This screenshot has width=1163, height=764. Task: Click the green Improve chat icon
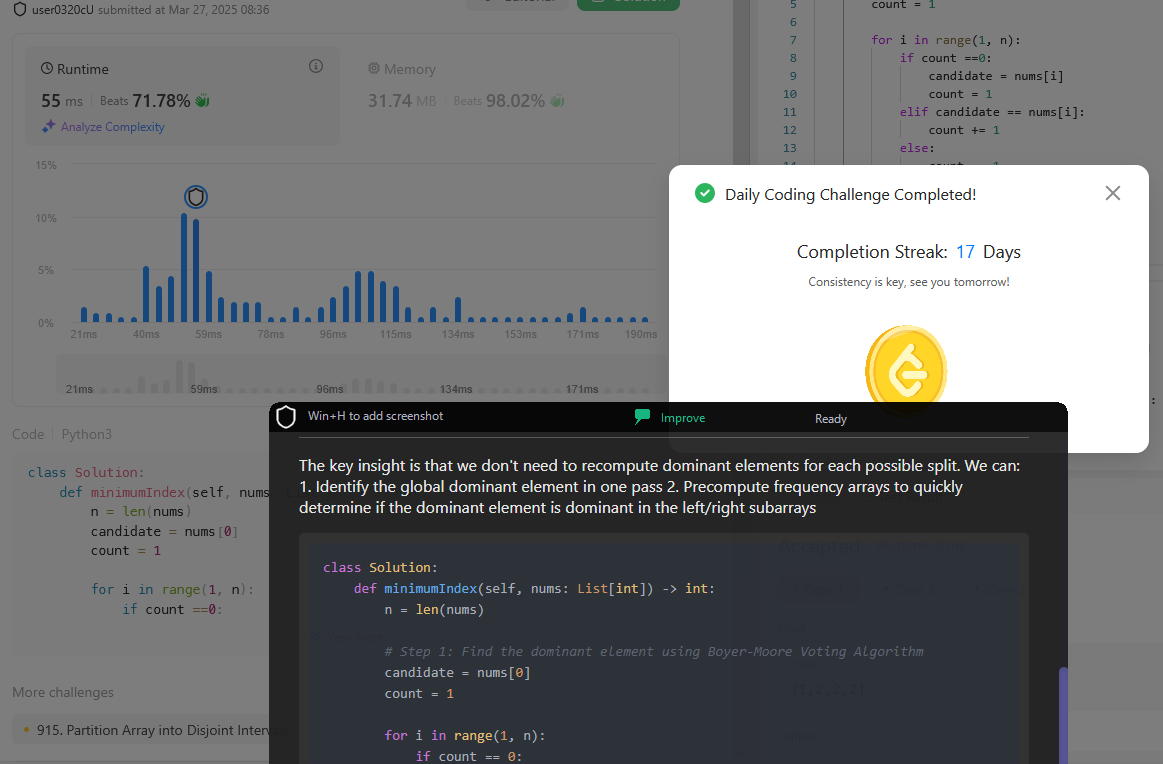(x=642, y=417)
